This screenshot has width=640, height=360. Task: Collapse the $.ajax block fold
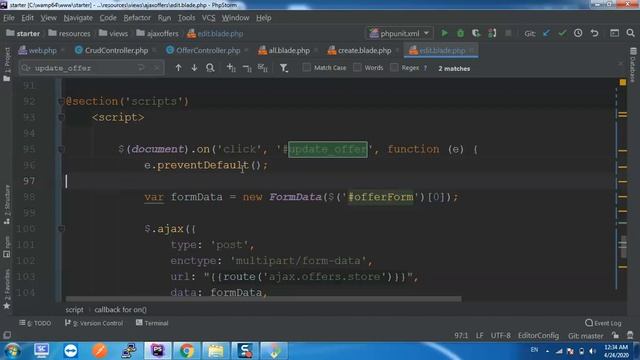(x=61, y=229)
